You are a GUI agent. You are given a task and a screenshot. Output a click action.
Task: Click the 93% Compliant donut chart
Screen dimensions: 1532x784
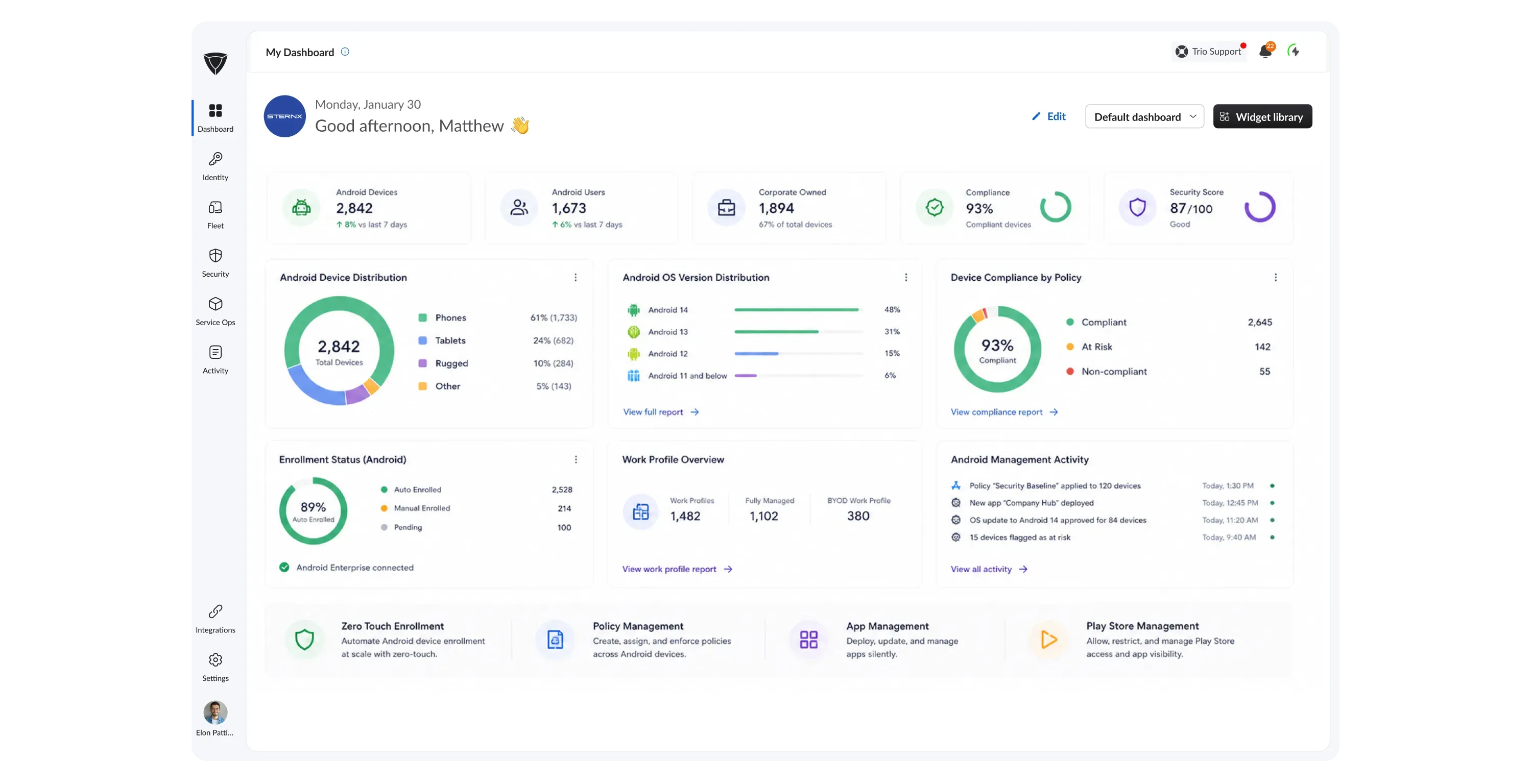[997, 350]
